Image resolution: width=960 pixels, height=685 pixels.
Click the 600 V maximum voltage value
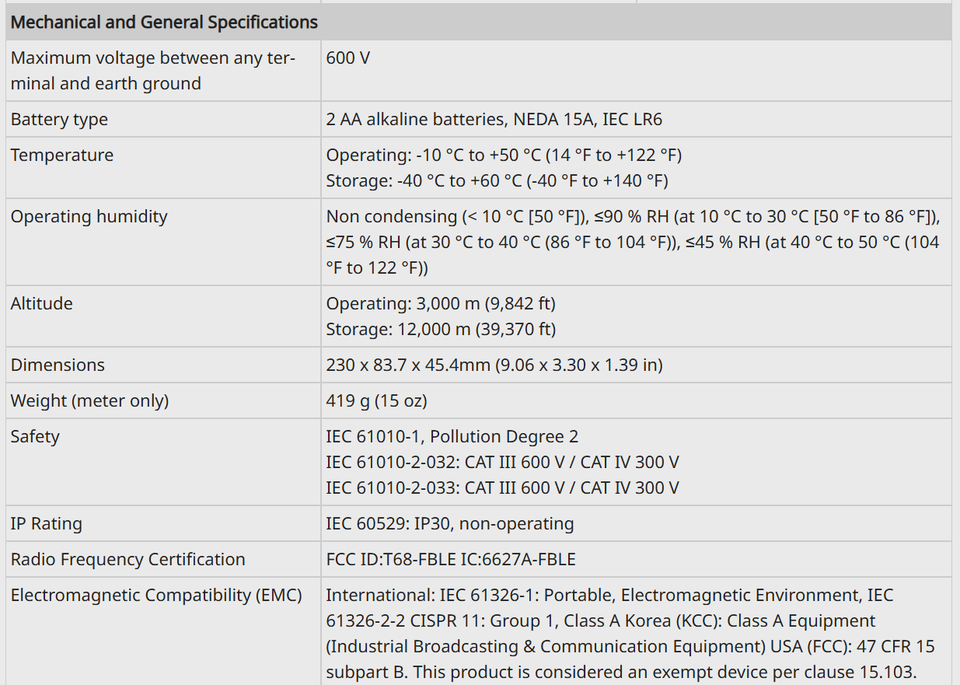coord(348,58)
